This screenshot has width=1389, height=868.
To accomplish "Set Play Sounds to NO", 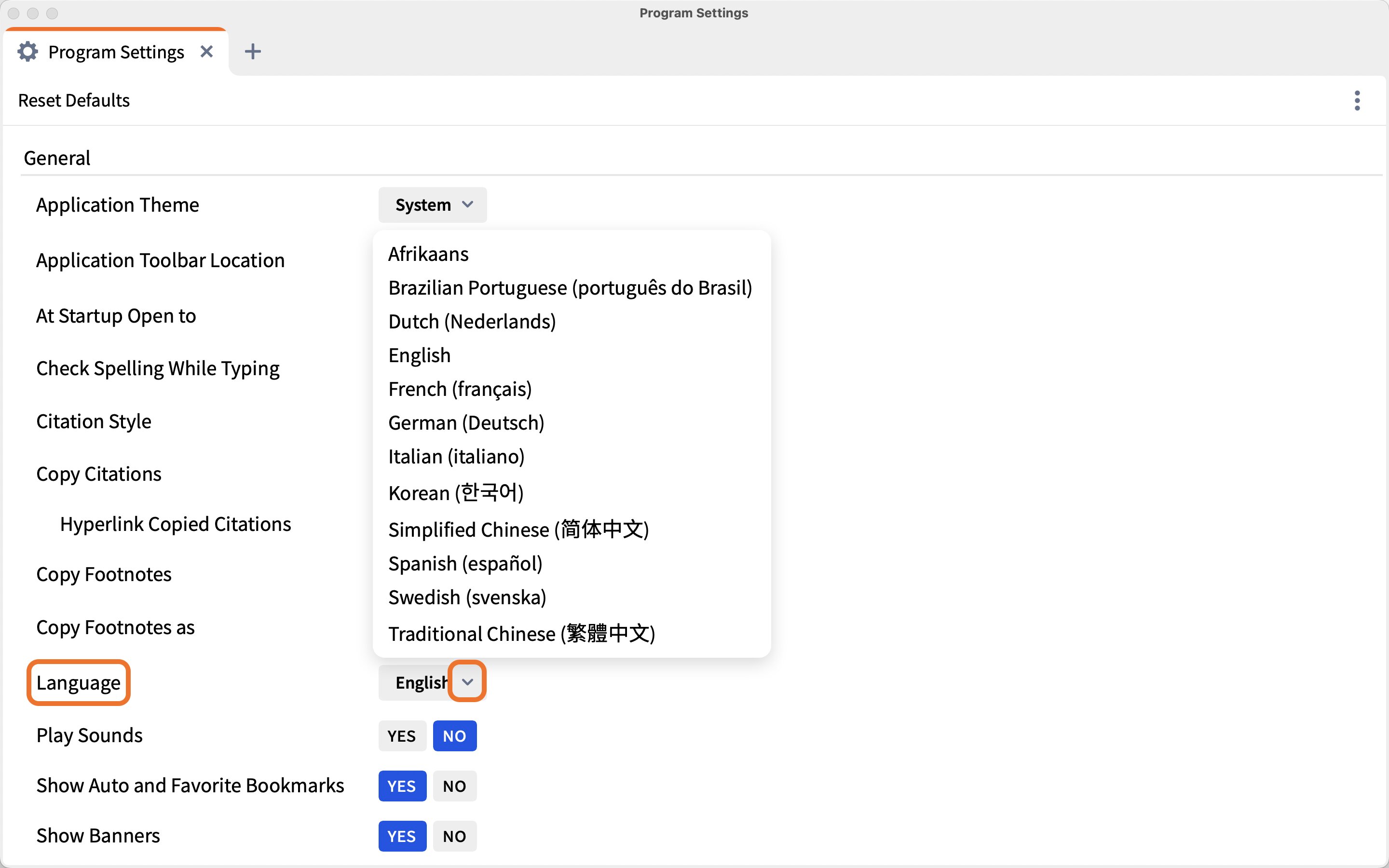I will coord(455,736).
